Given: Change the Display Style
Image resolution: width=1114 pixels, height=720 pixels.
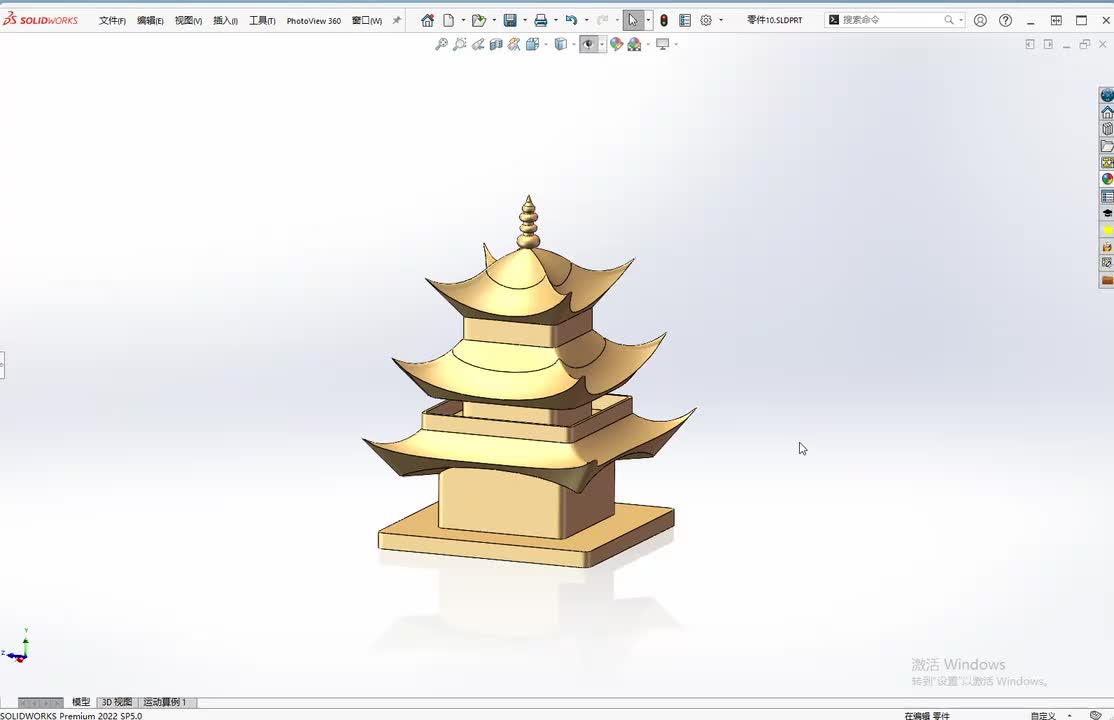Looking at the screenshot, I should pos(561,44).
